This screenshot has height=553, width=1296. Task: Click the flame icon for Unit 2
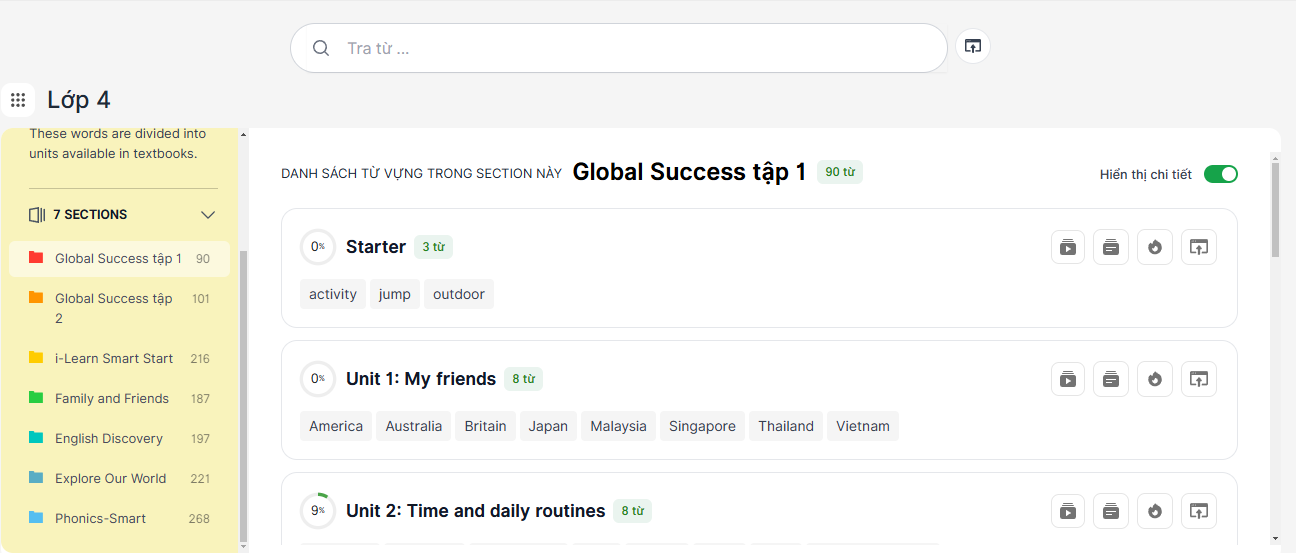tap(1155, 511)
